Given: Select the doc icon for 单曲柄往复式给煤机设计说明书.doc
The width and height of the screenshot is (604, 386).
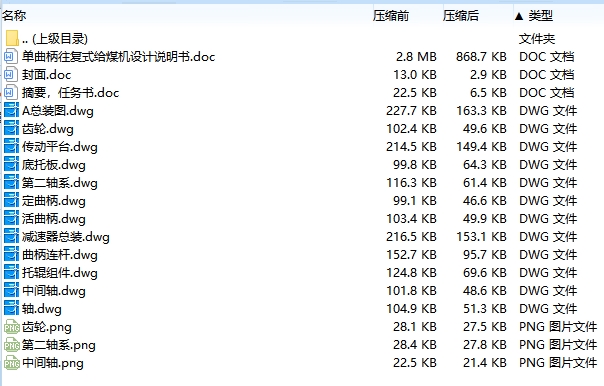Looking at the screenshot, I should [x=11, y=57].
